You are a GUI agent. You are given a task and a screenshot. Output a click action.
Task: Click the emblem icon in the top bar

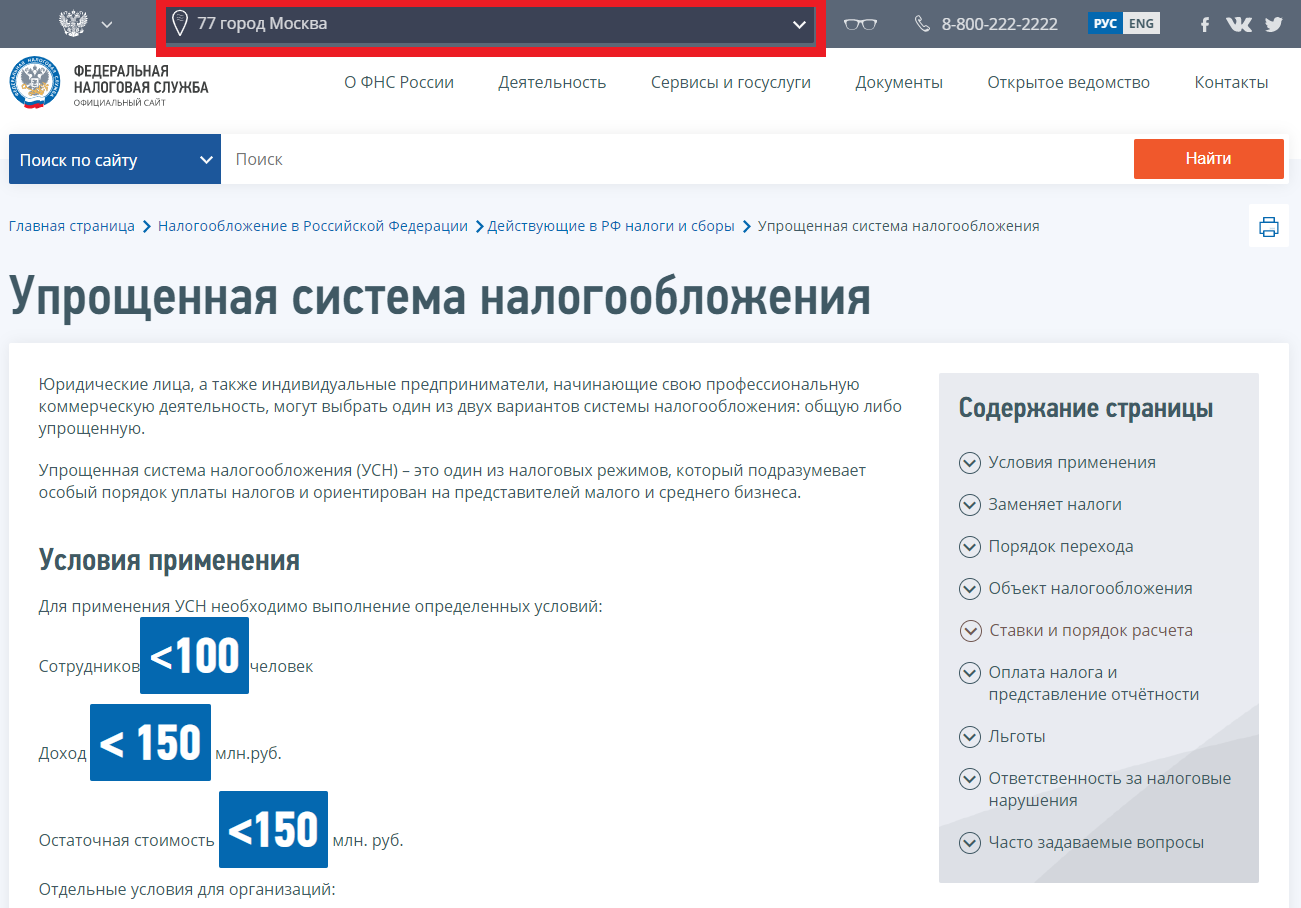pos(73,24)
